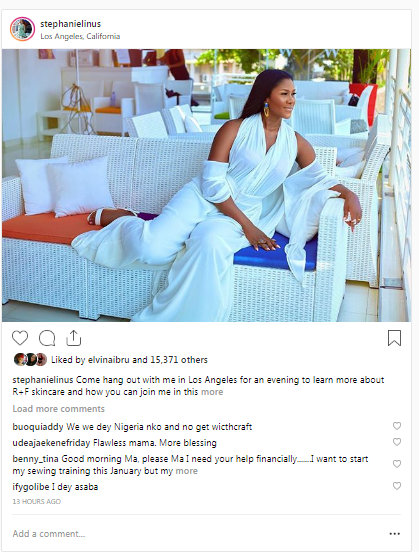Open the liker avatars beside 'Liked by'

(30, 359)
